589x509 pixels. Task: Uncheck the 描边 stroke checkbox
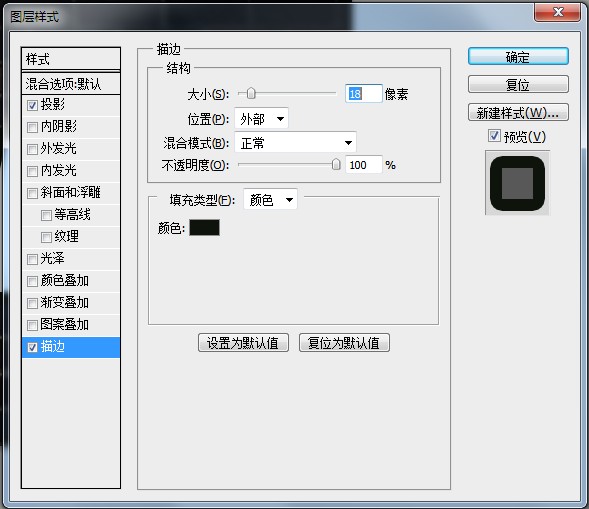point(32,347)
